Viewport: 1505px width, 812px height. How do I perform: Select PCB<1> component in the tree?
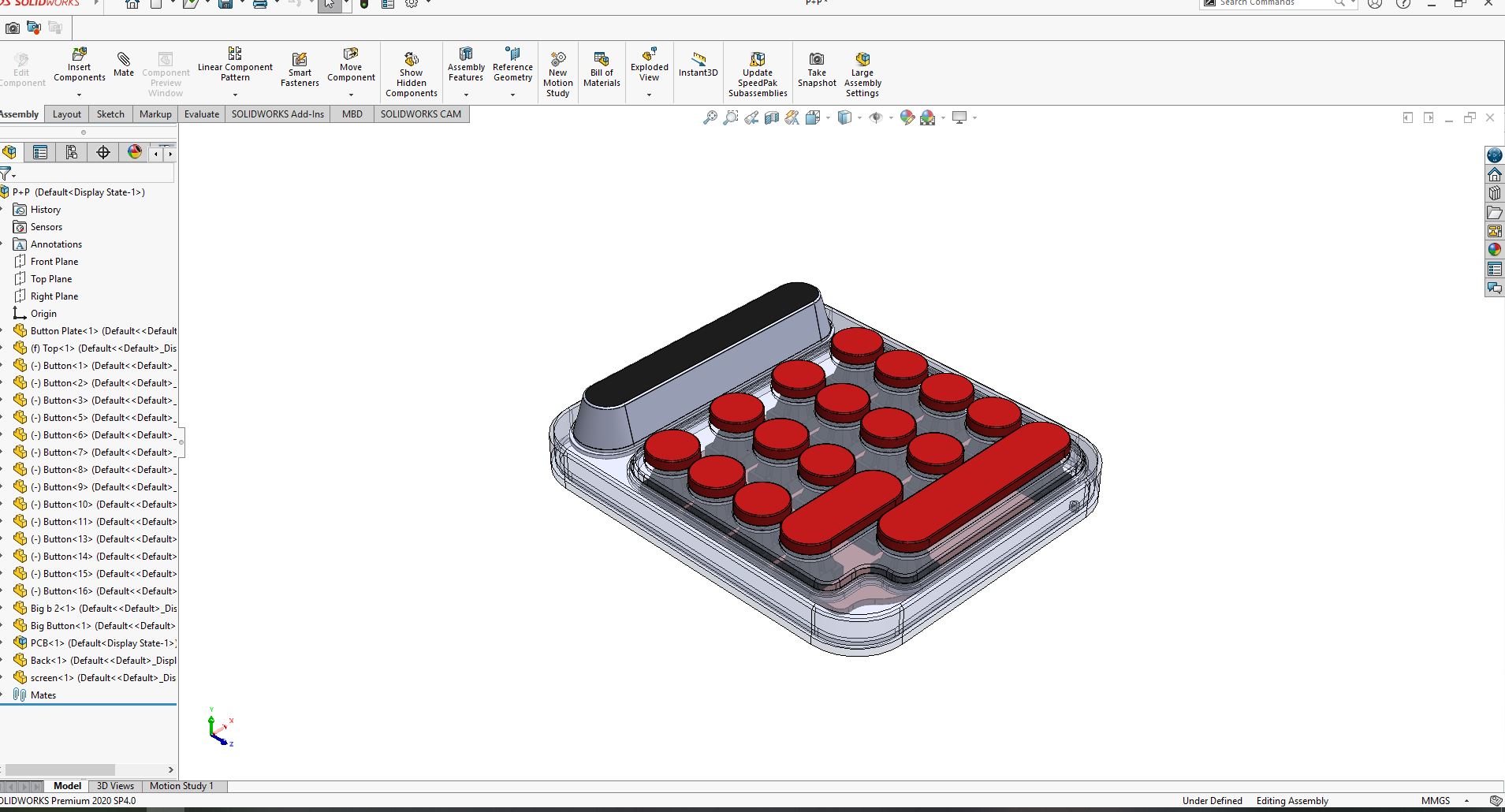tap(95, 643)
